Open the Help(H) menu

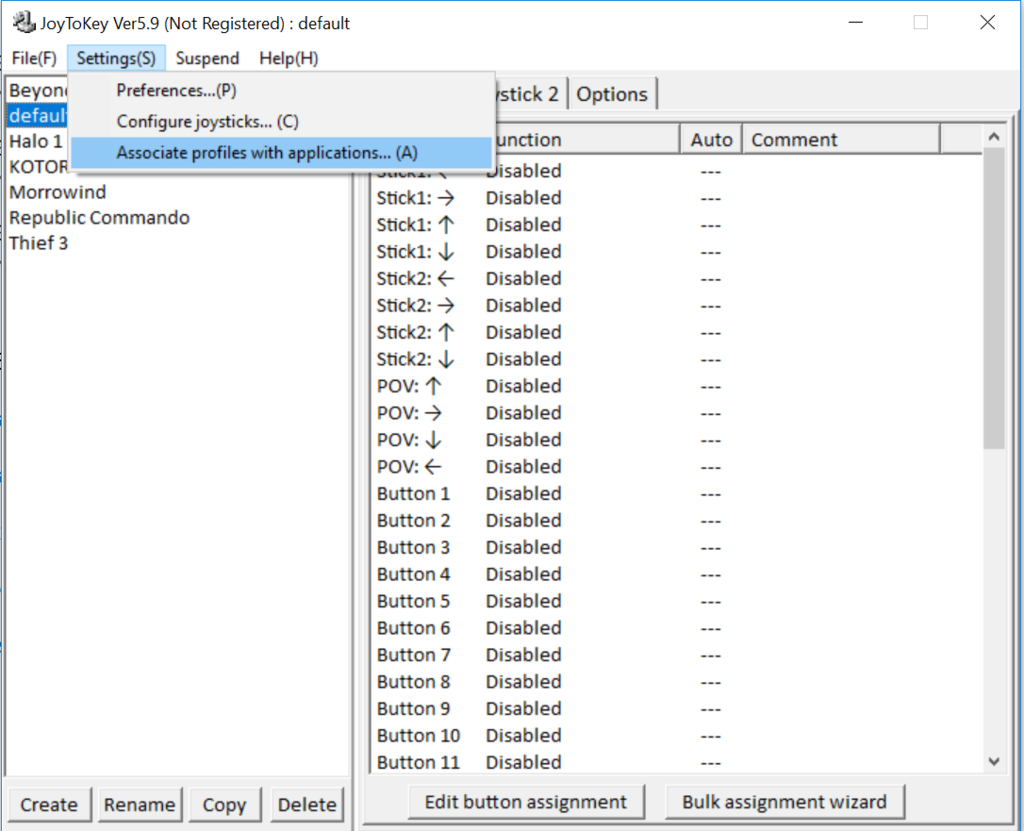(x=288, y=58)
